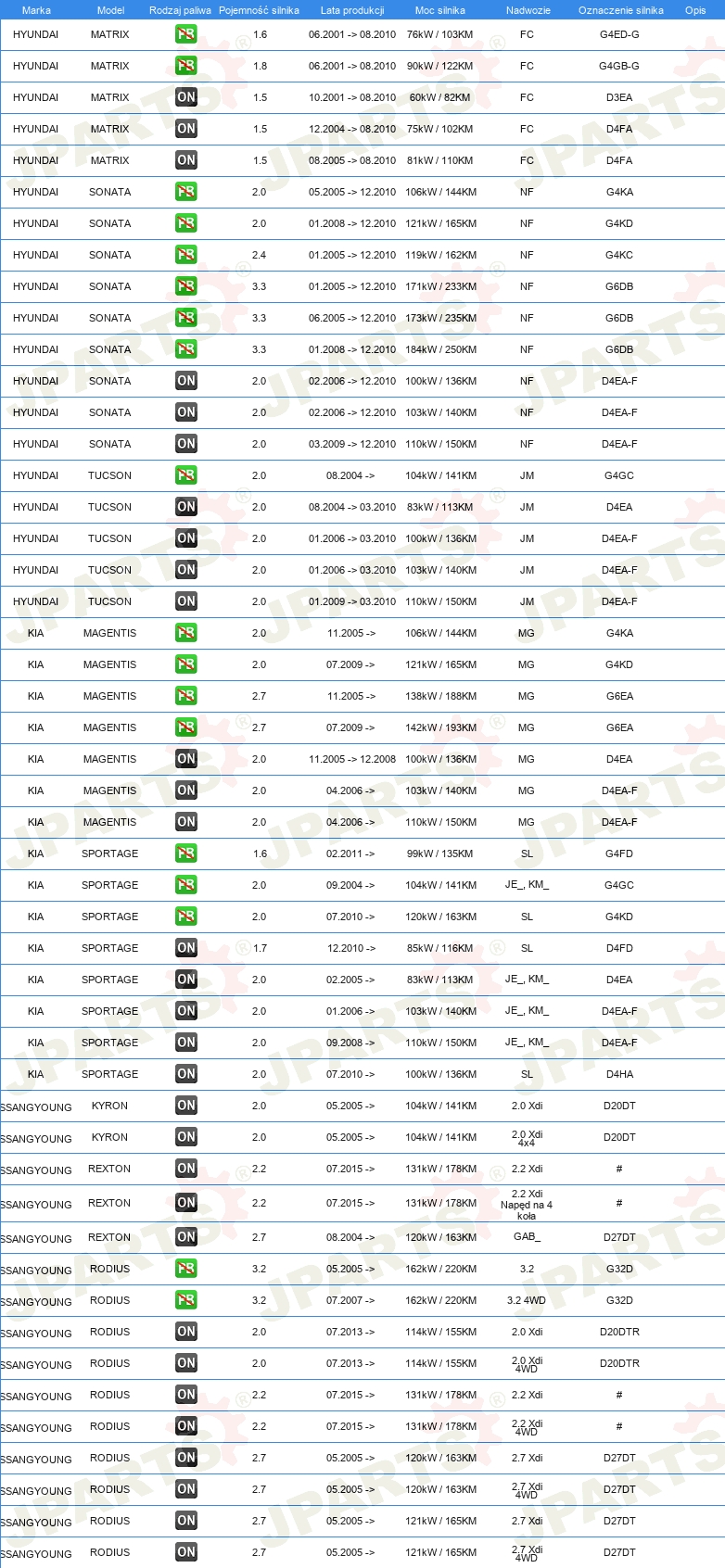
Task: Click the power value 99kW / 135KM
Action: point(439,854)
